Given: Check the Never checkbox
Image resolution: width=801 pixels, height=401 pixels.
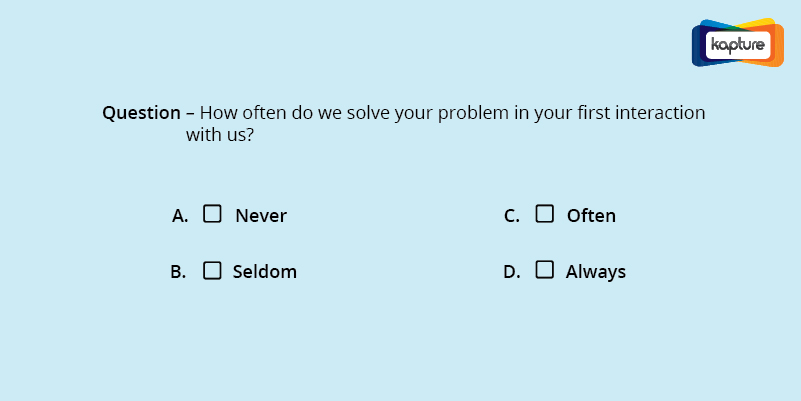Looking at the screenshot, I should pyautogui.click(x=212, y=214).
